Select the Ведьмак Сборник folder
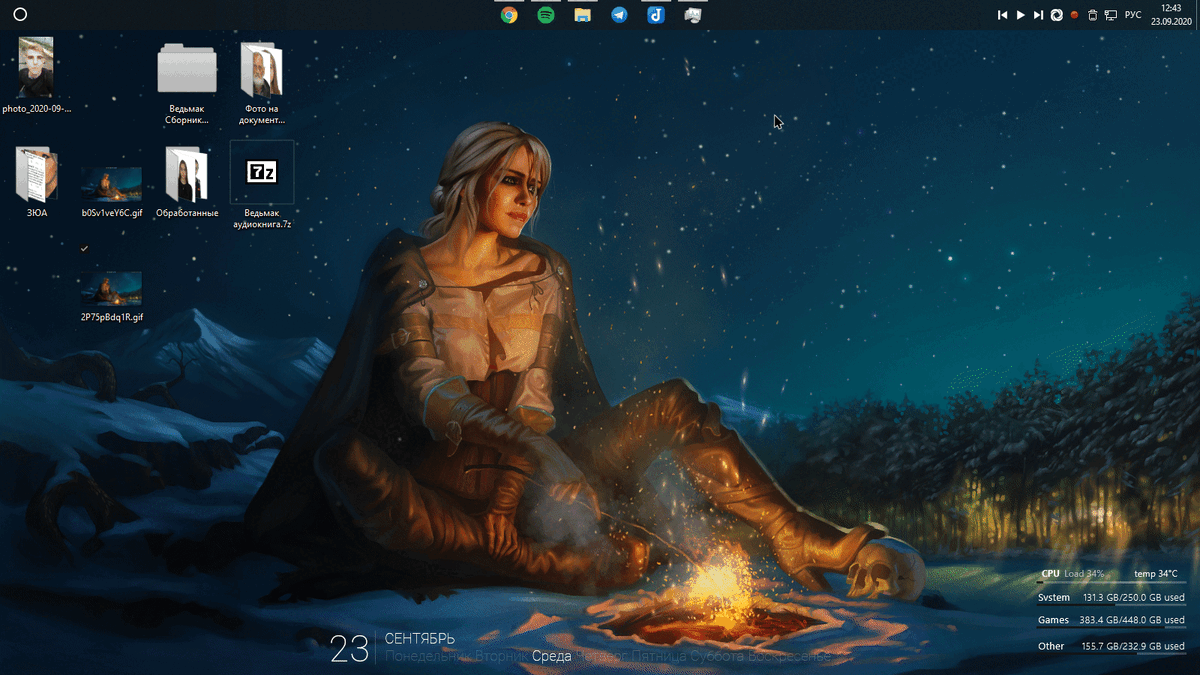The width and height of the screenshot is (1200, 675). (187, 84)
